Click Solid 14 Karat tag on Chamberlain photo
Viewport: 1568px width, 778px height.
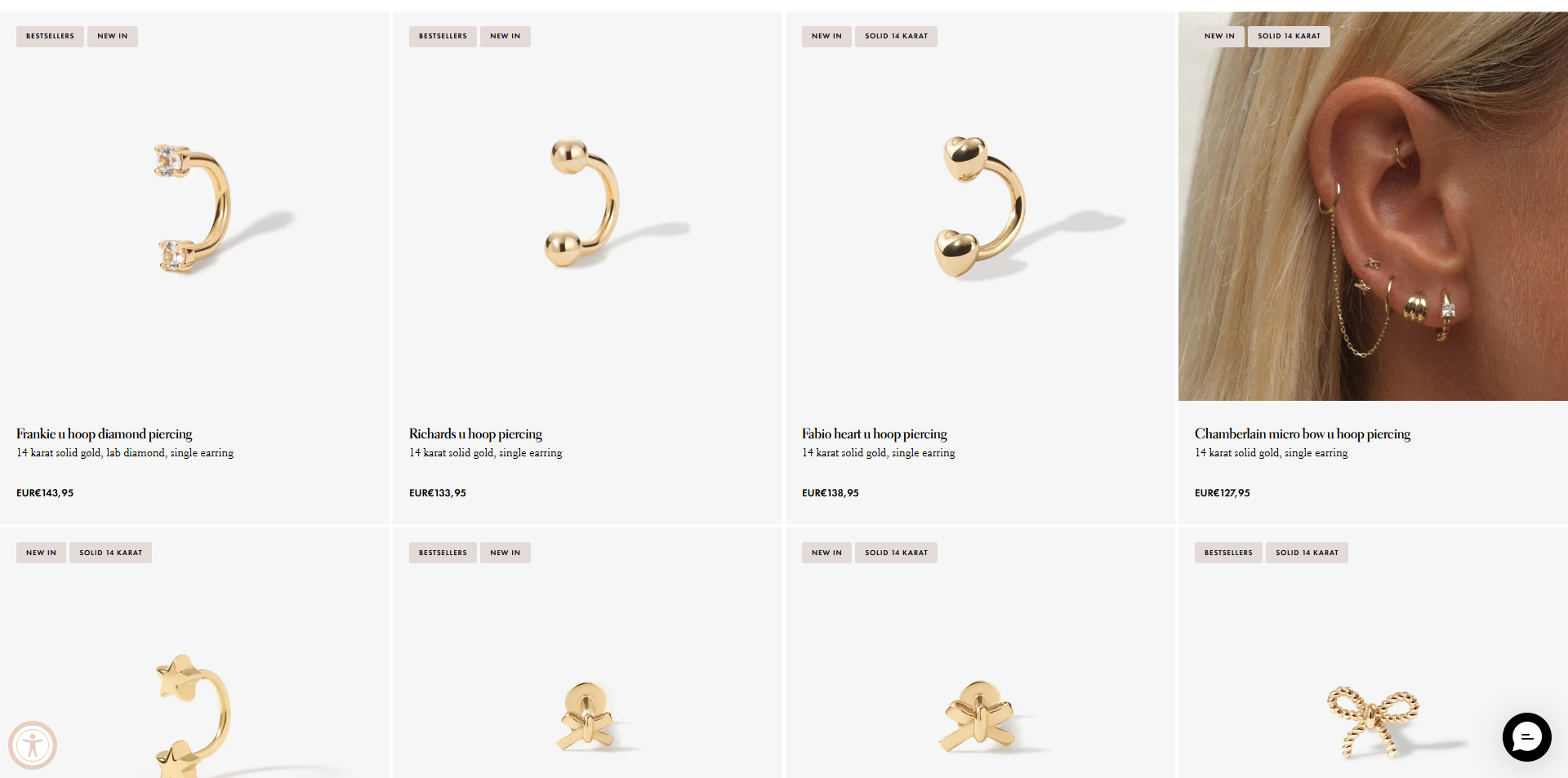(1289, 36)
